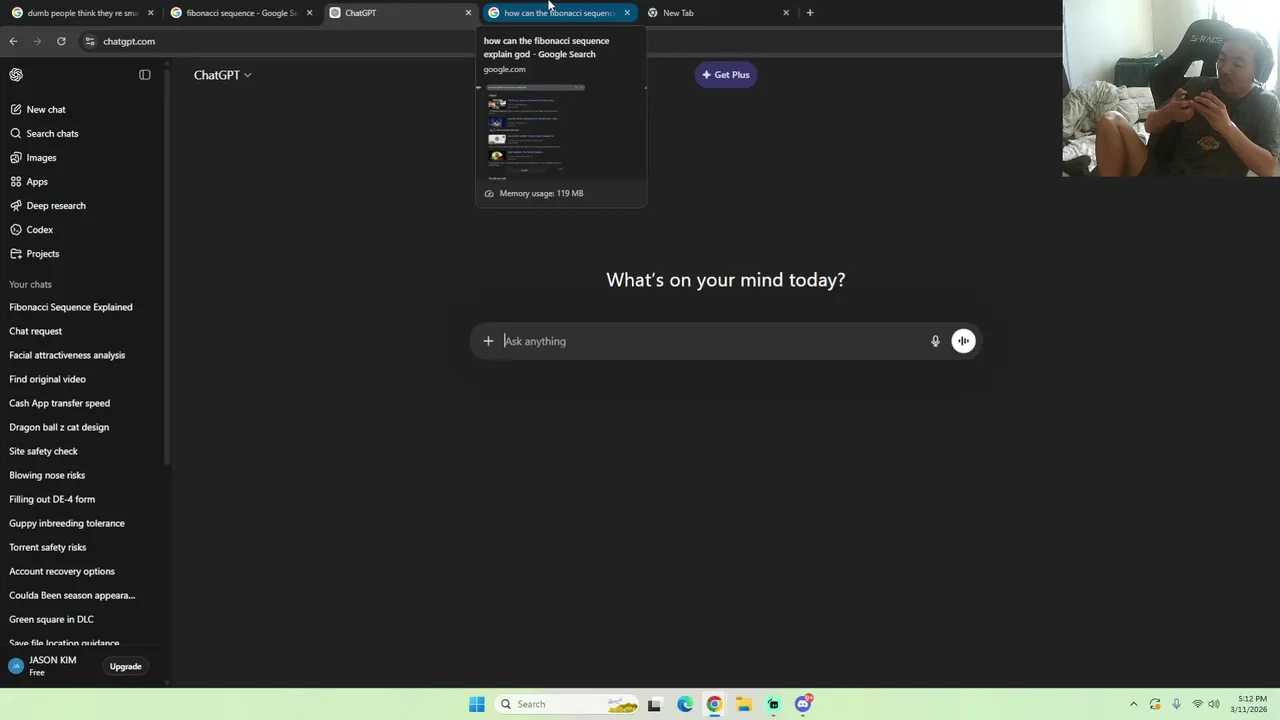Click the plus attach icon in prompt box

point(488,341)
